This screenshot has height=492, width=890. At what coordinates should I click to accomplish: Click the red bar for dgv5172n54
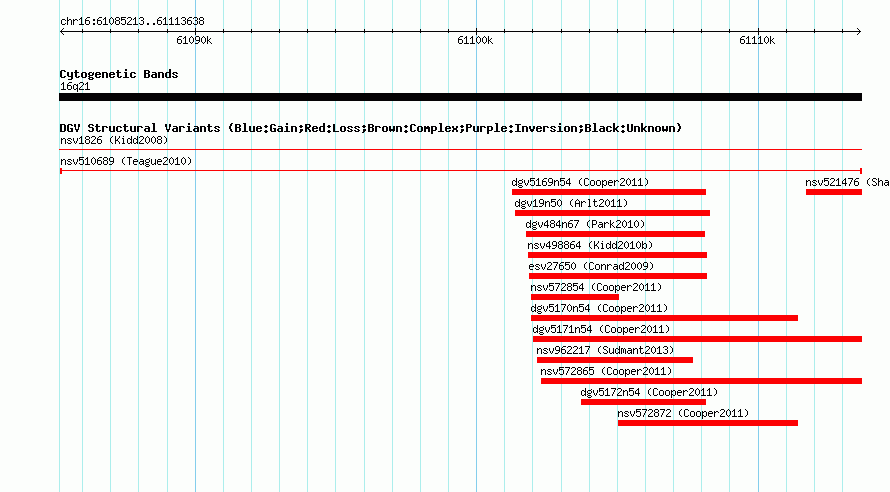[644, 402]
